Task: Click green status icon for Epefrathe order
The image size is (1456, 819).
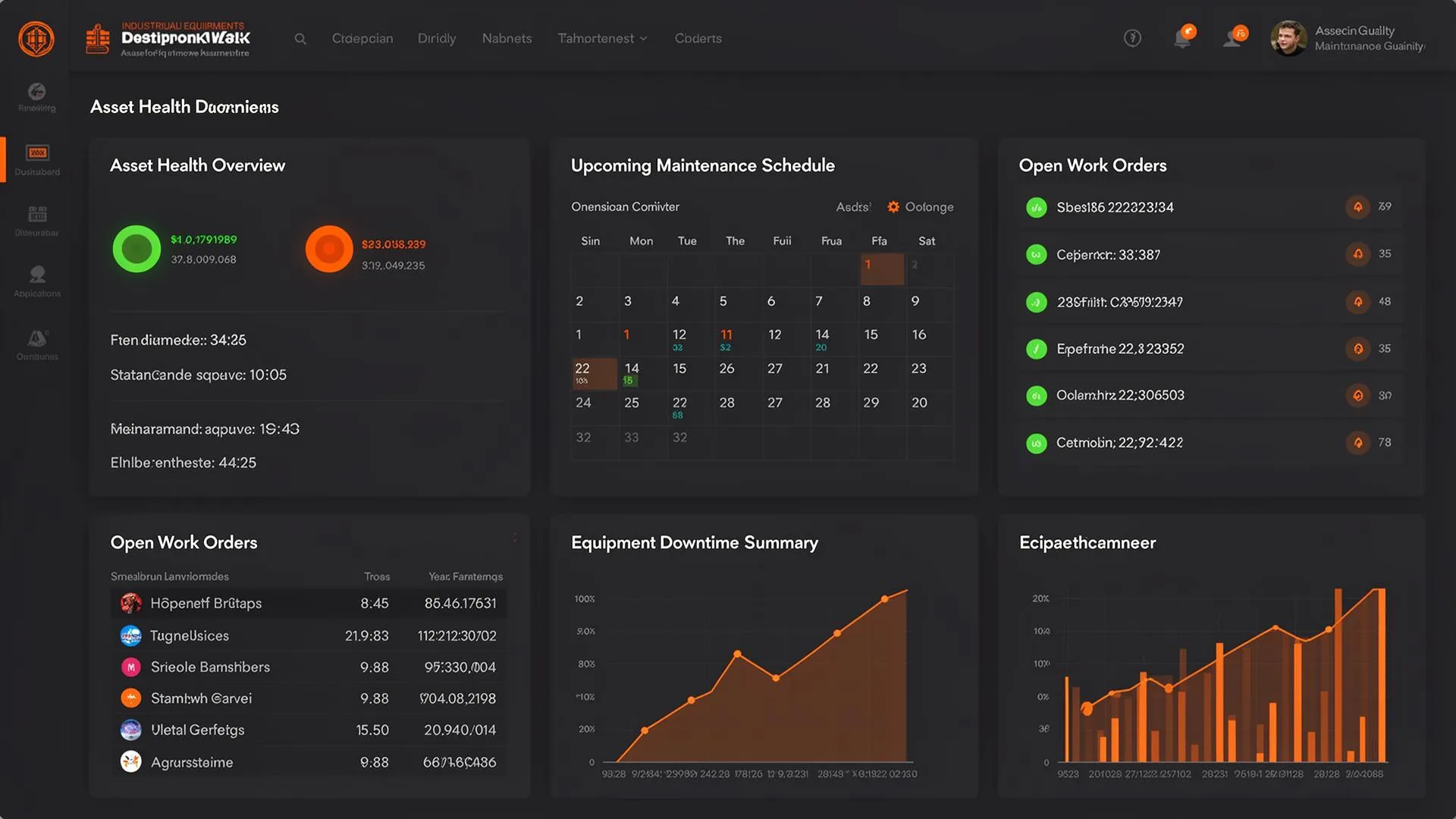Action: pos(1036,349)
